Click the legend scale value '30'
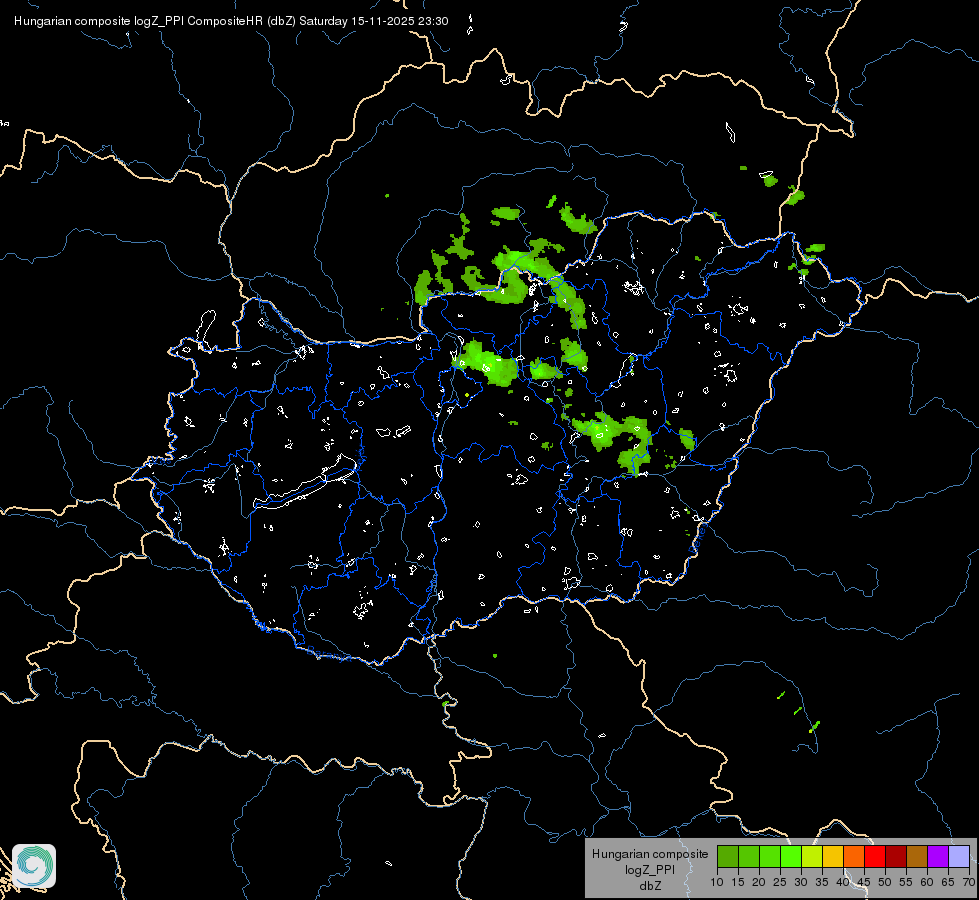This screenshot has height=900, width=979. click(801, 883)
